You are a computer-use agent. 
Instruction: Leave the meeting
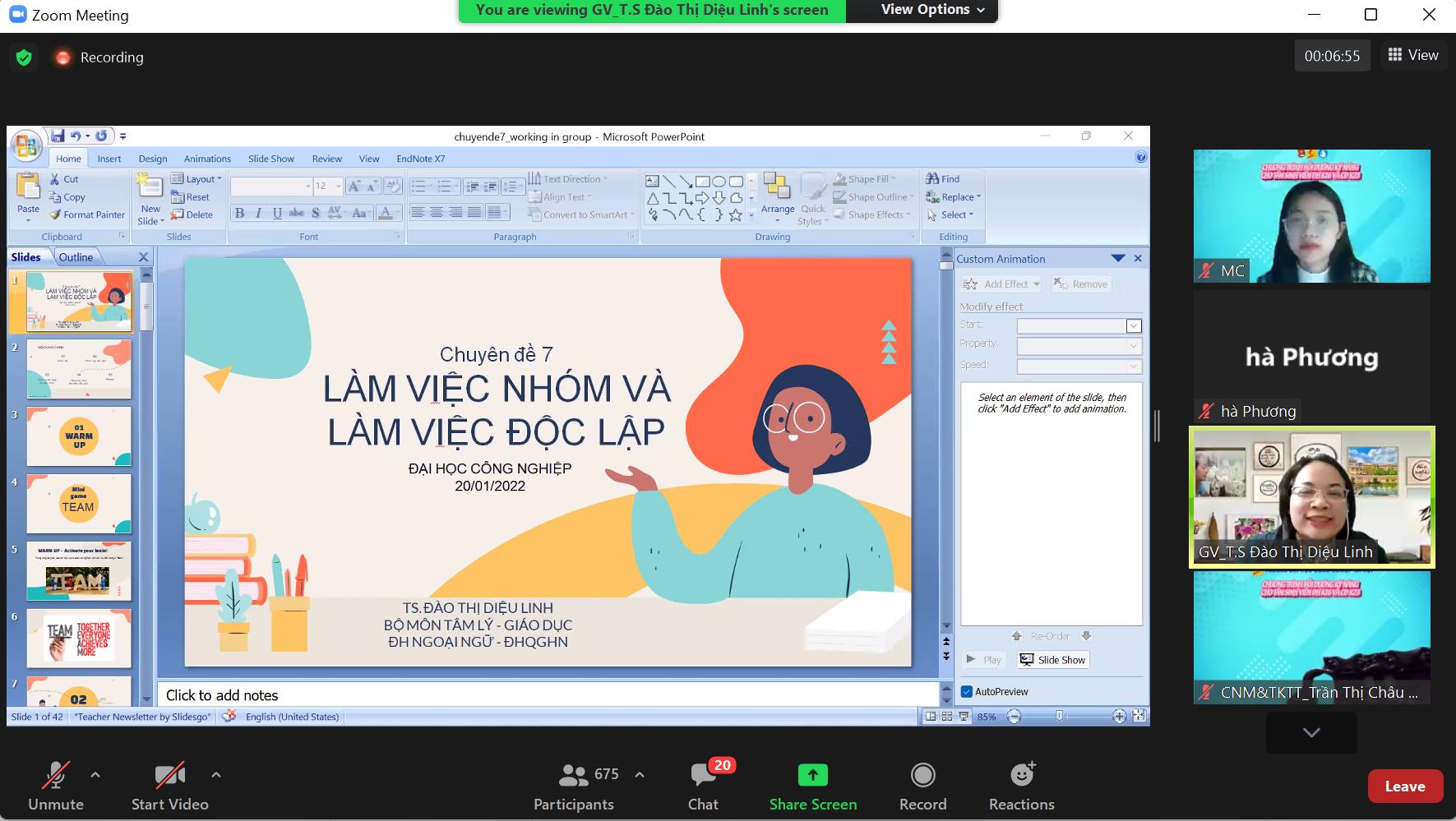point(1404,786)
